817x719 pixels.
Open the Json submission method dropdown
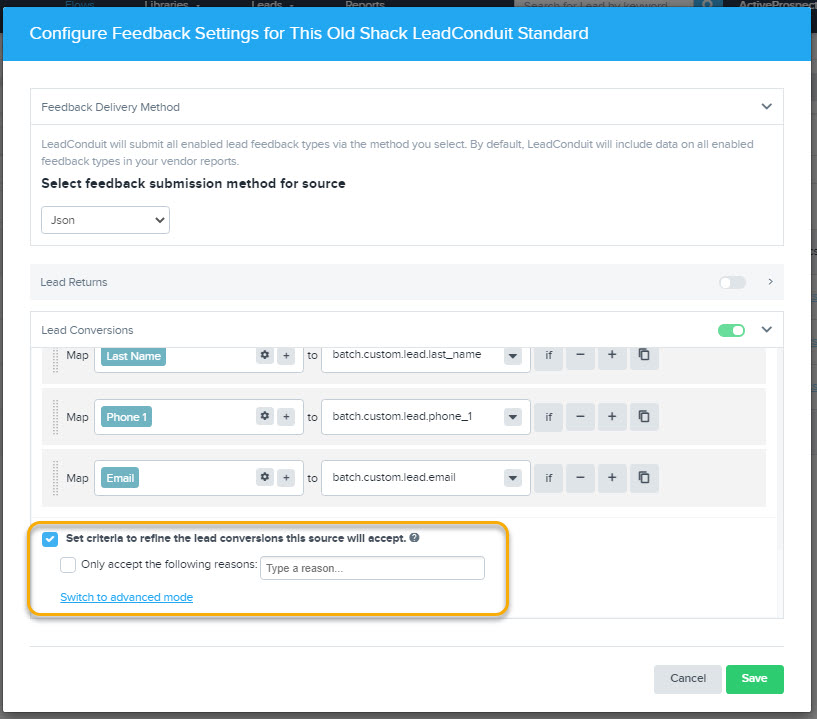tap(105, 220)
